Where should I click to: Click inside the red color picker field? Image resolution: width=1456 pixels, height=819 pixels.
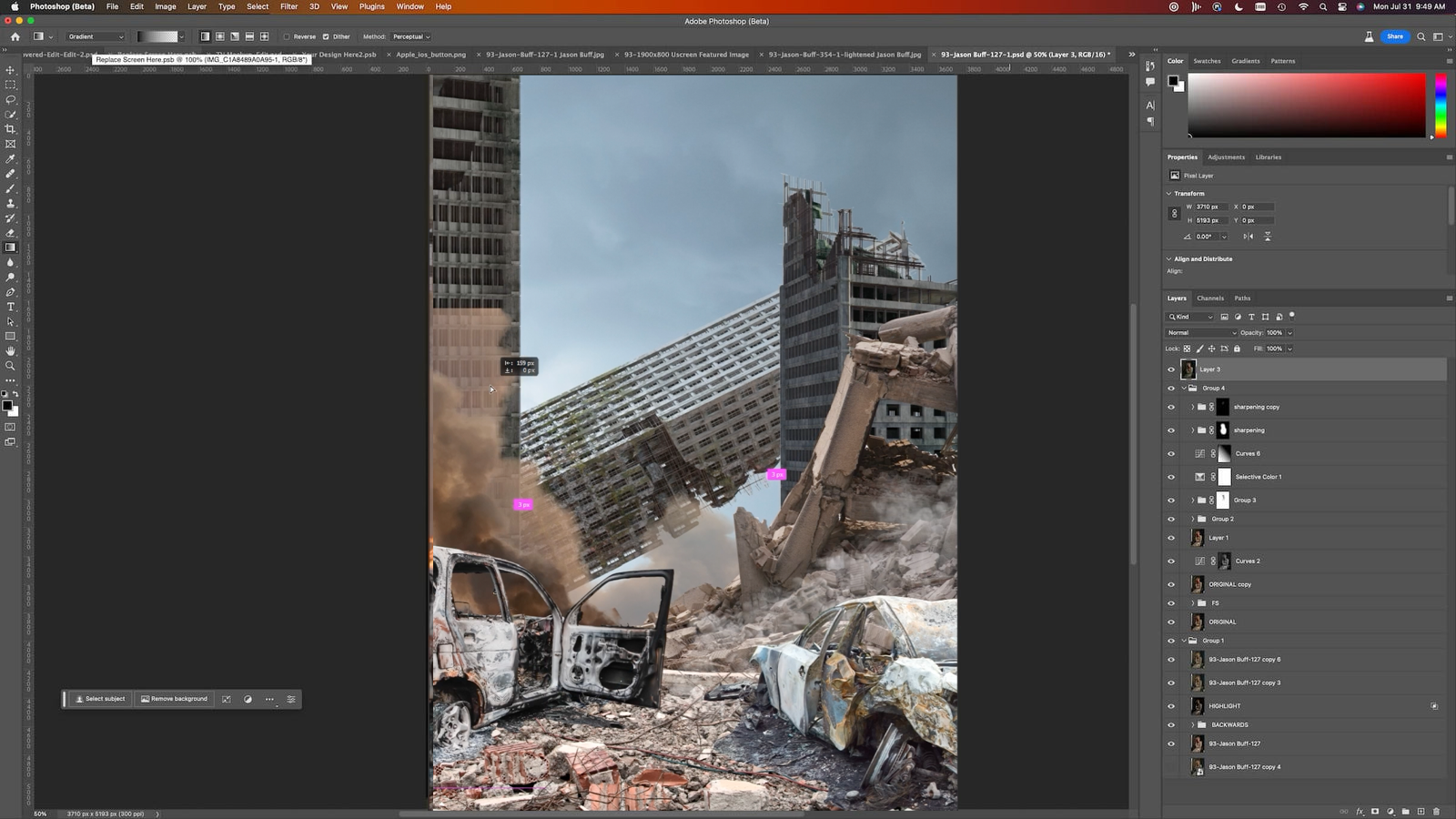pos(1306,105)
